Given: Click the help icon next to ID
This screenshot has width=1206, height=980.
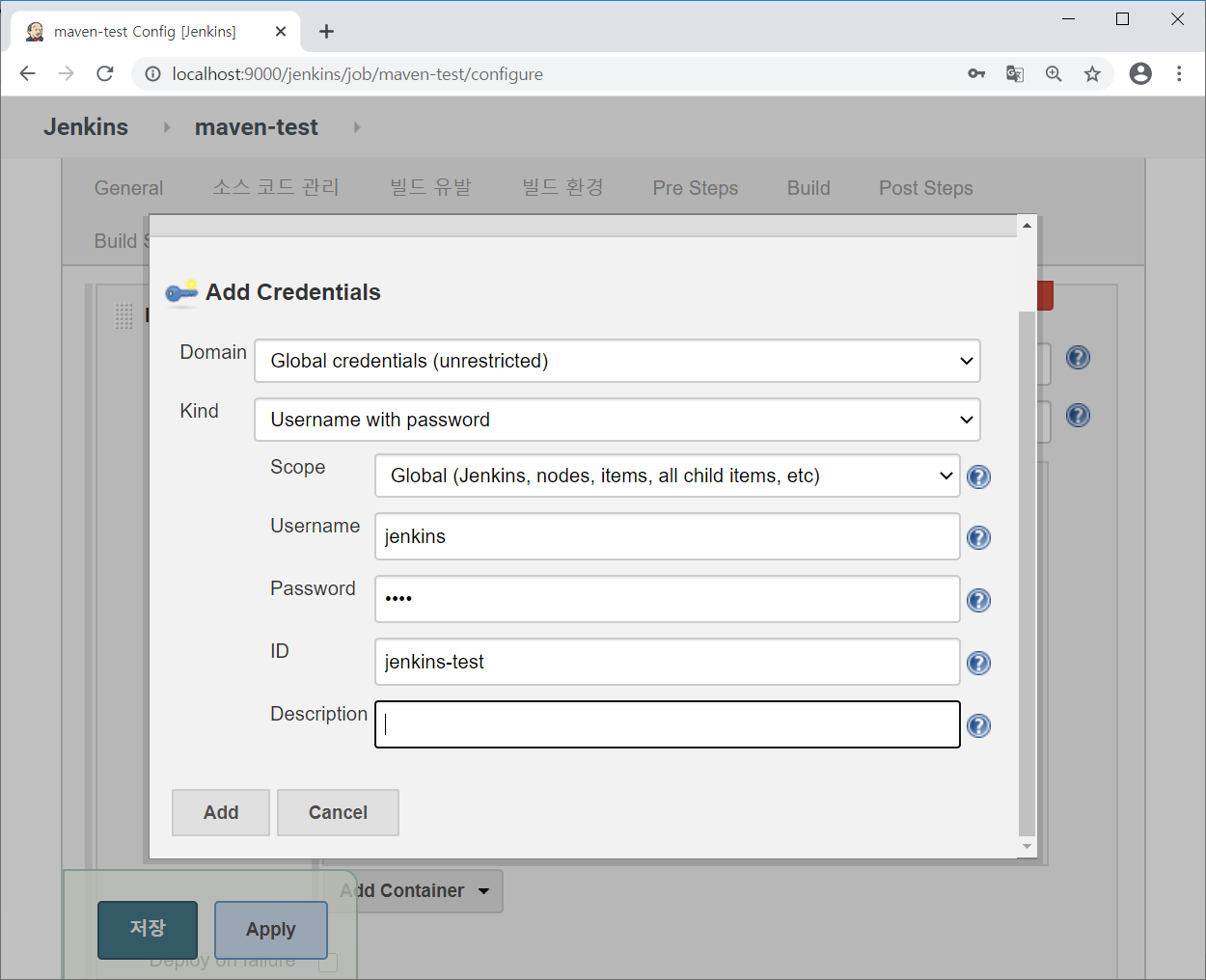Looking at the screenshot, I should [x=978, y=663].
